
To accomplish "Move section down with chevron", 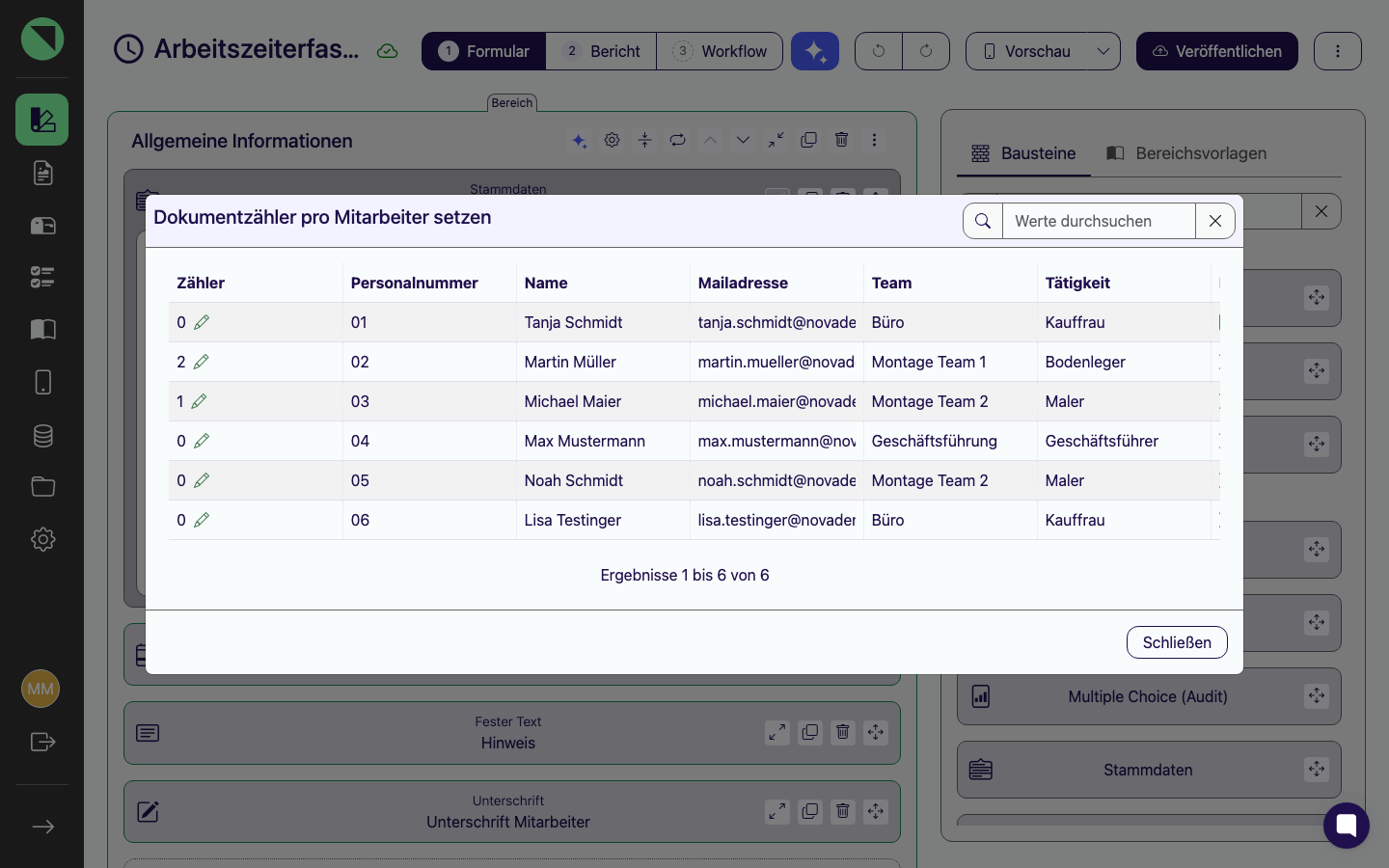I will [743, 140].
